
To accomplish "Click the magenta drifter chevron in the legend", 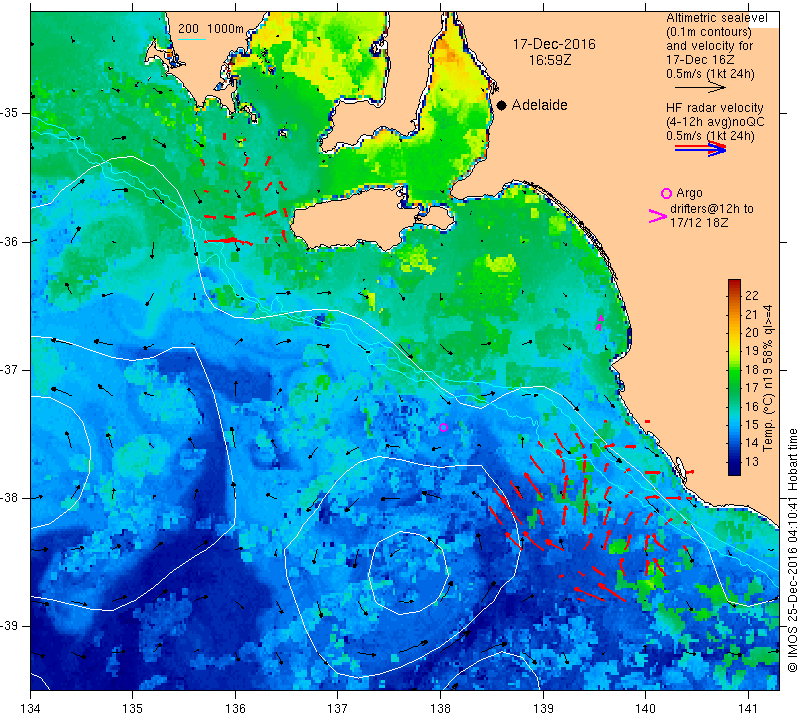I will tap(657, 216).
